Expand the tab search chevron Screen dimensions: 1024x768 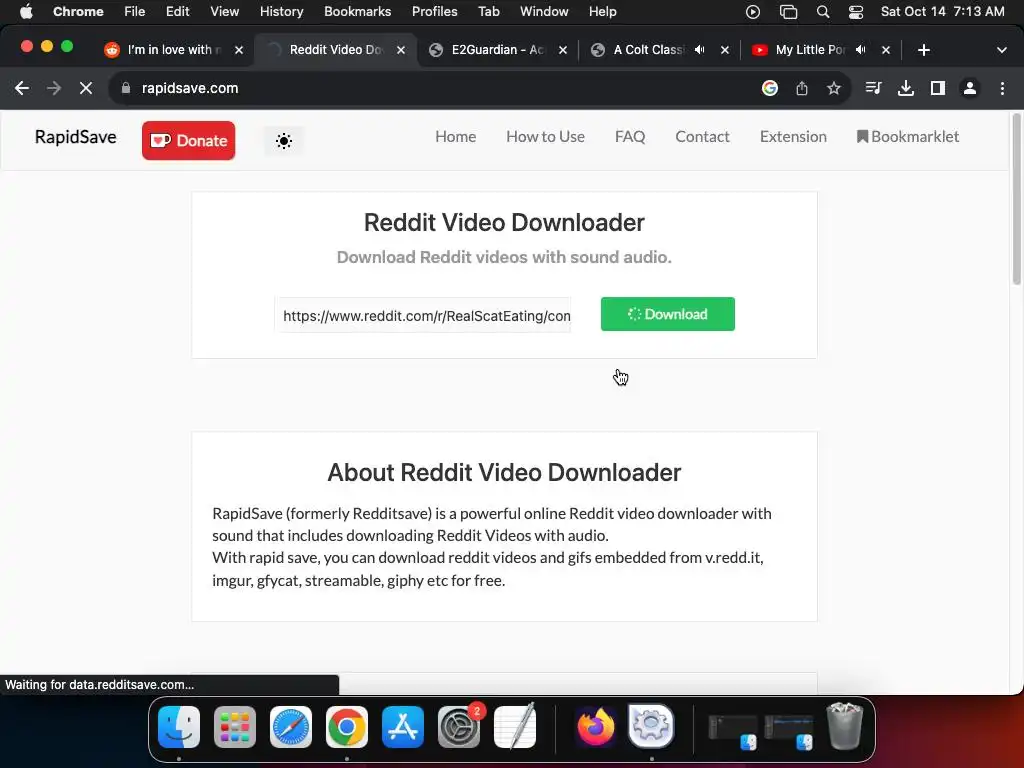pyautogui.click(x=1002, y=50)
